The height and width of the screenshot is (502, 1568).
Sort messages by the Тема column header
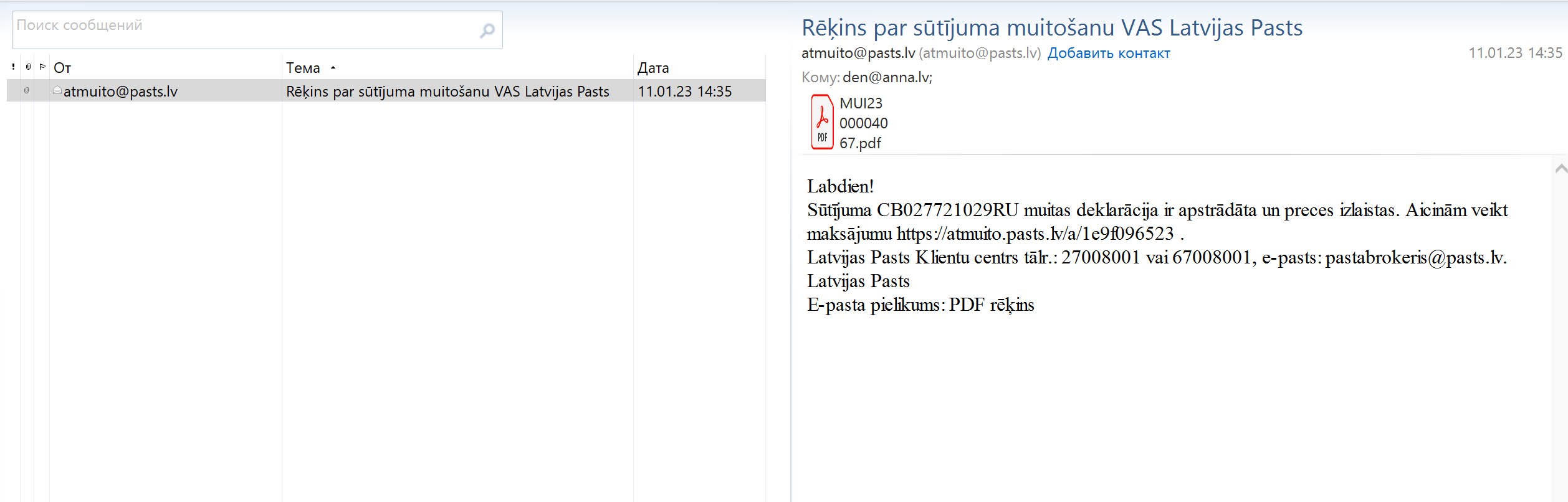coord(303,67)
